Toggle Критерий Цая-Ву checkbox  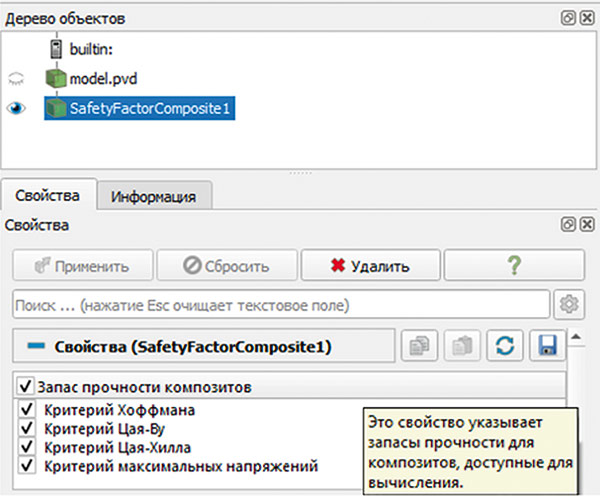pyautogui.click(x=27, y=429)
